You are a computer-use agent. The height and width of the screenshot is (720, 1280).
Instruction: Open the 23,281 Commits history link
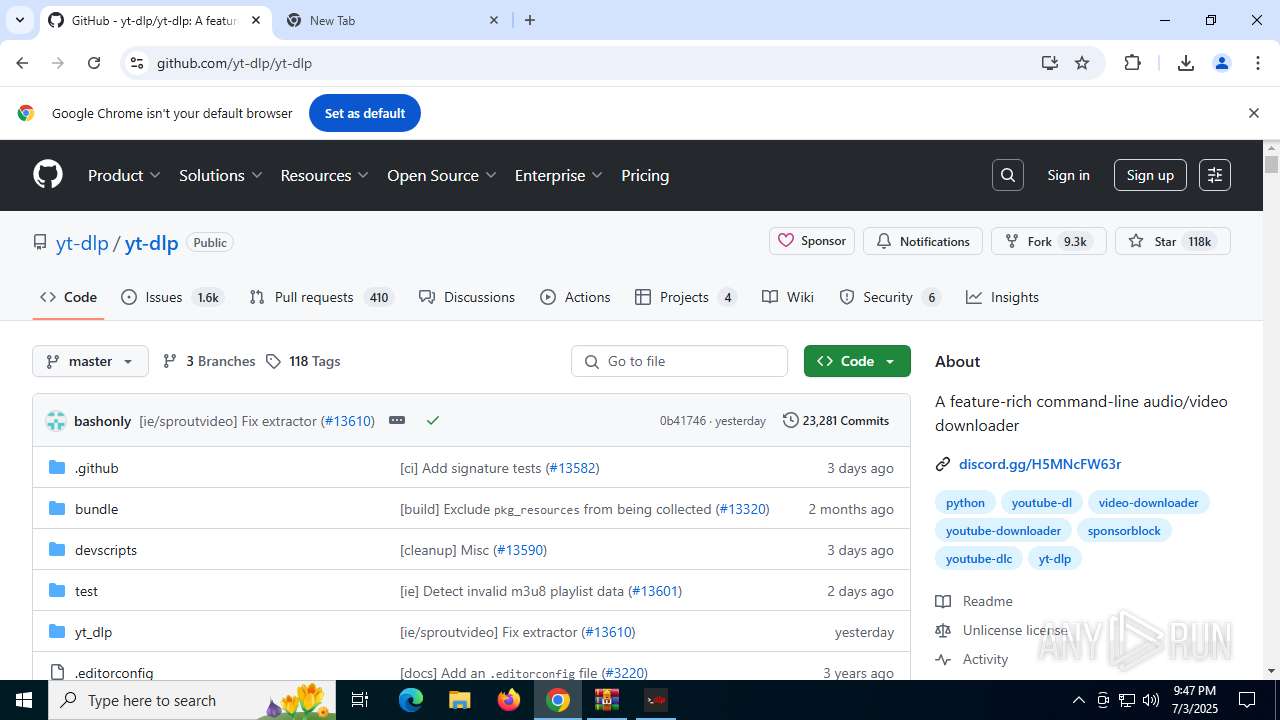(x=835, y=420)
